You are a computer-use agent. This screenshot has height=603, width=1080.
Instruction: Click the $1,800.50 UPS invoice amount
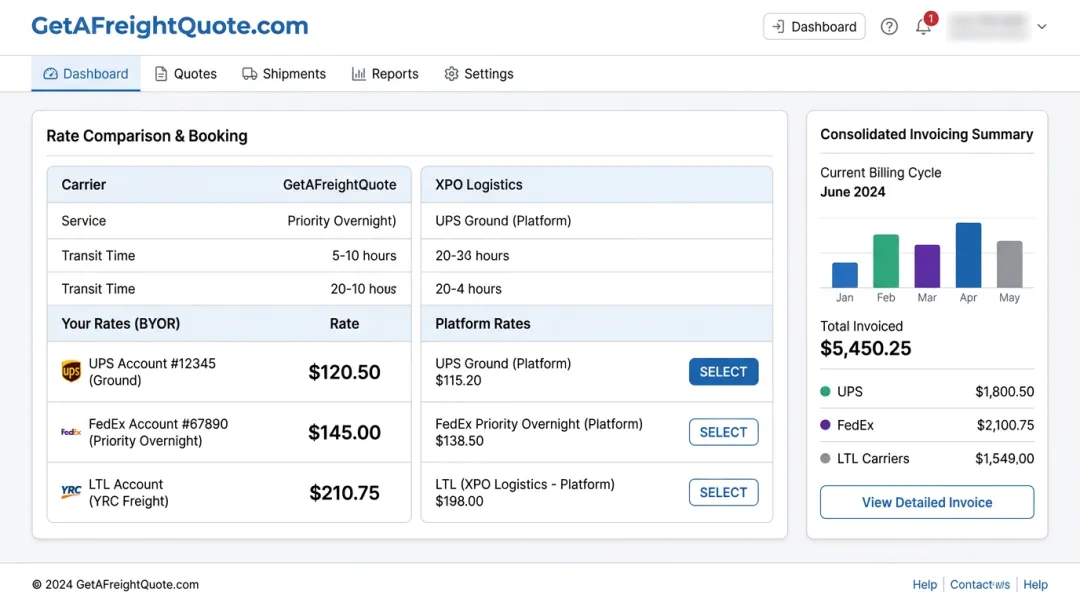(x=1004, y=391)
